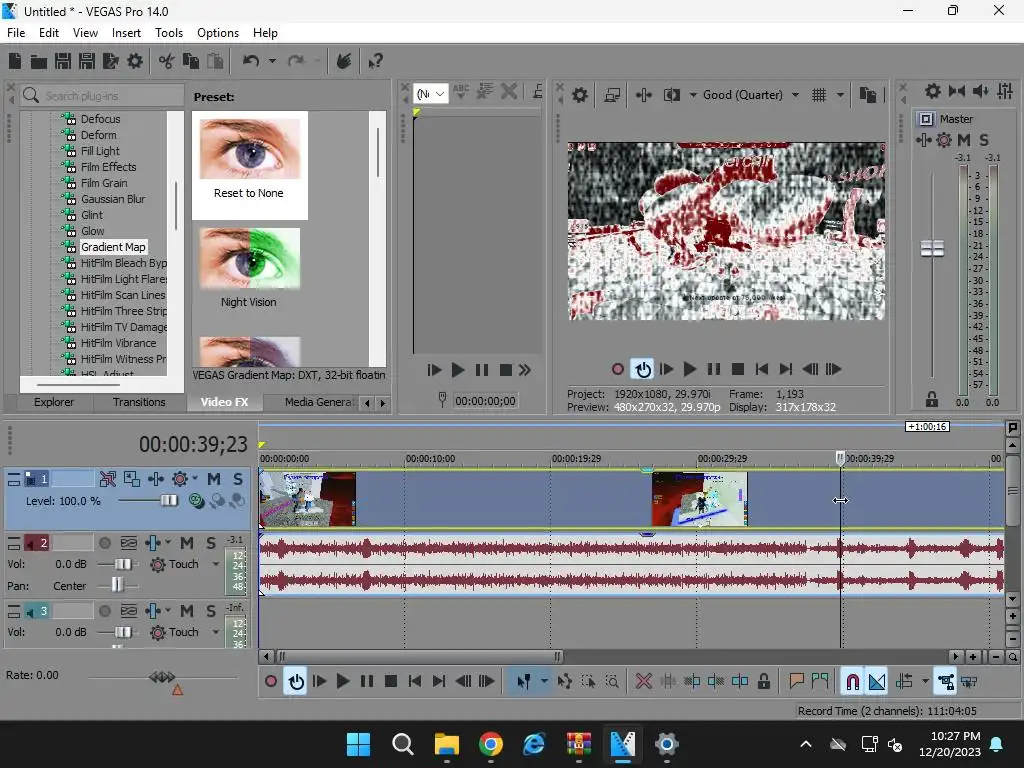Viewport: 1024px width, 768px height.
Task: Open overlays grid dropdown arrow
Action: tap(840, 95)
